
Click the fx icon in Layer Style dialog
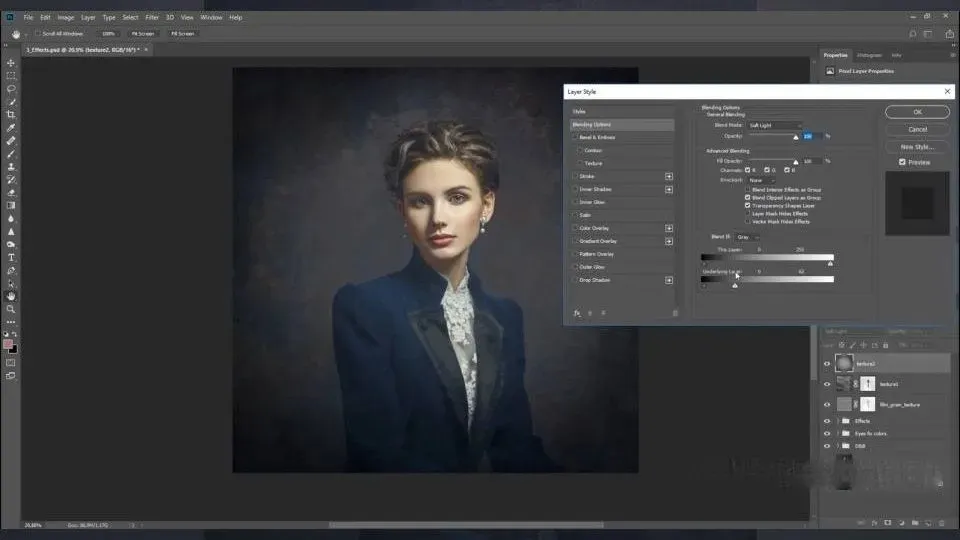pos(577,313)
